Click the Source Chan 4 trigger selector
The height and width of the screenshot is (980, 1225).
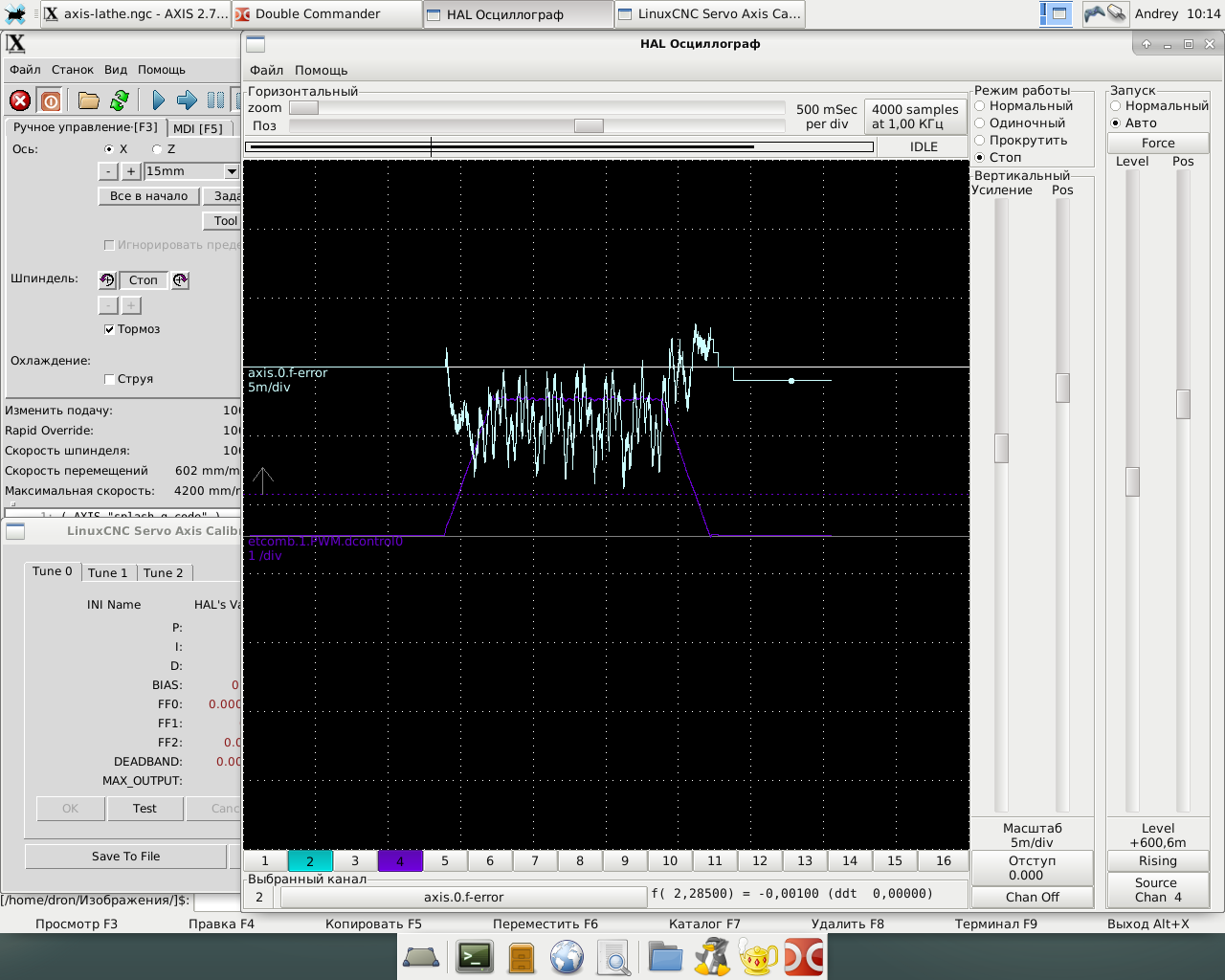(x=1157, y=890)
